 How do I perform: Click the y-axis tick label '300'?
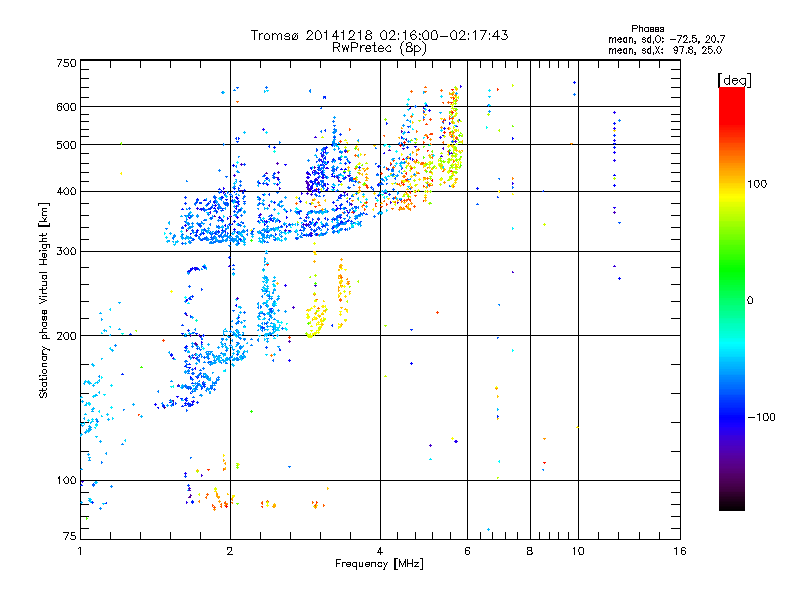[66, 252]
